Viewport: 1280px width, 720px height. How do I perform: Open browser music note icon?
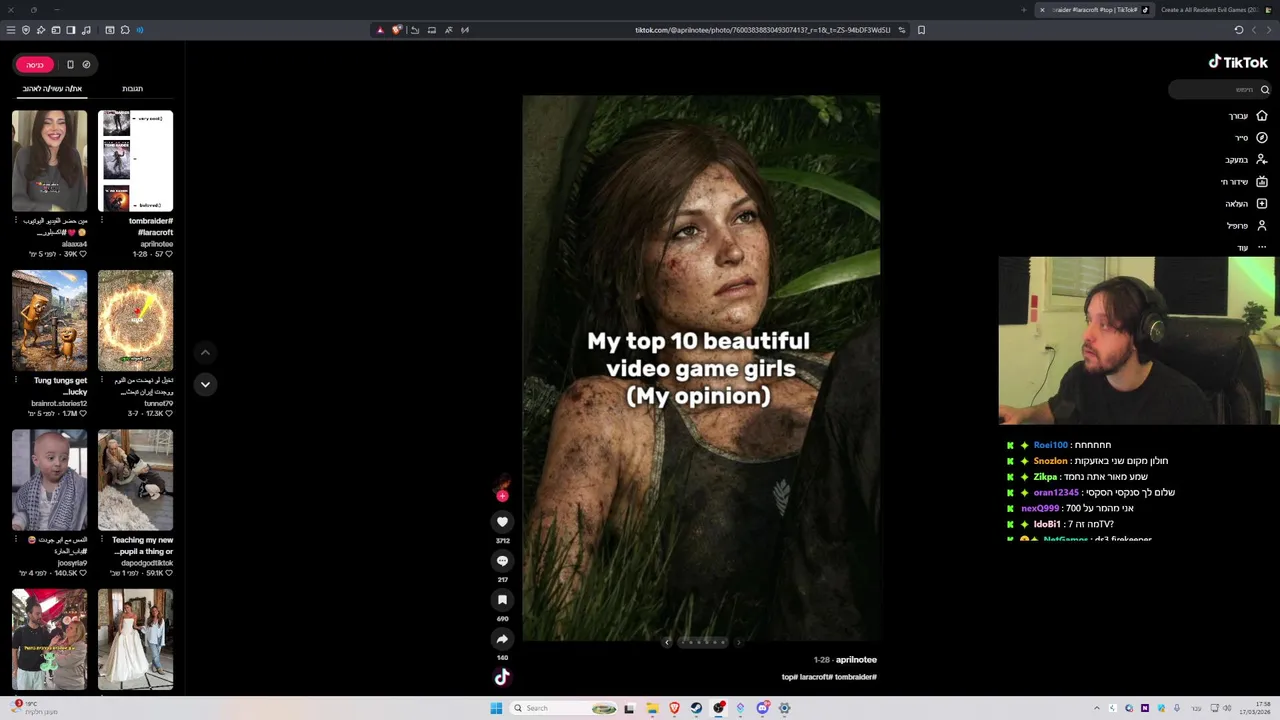(86, 30)
